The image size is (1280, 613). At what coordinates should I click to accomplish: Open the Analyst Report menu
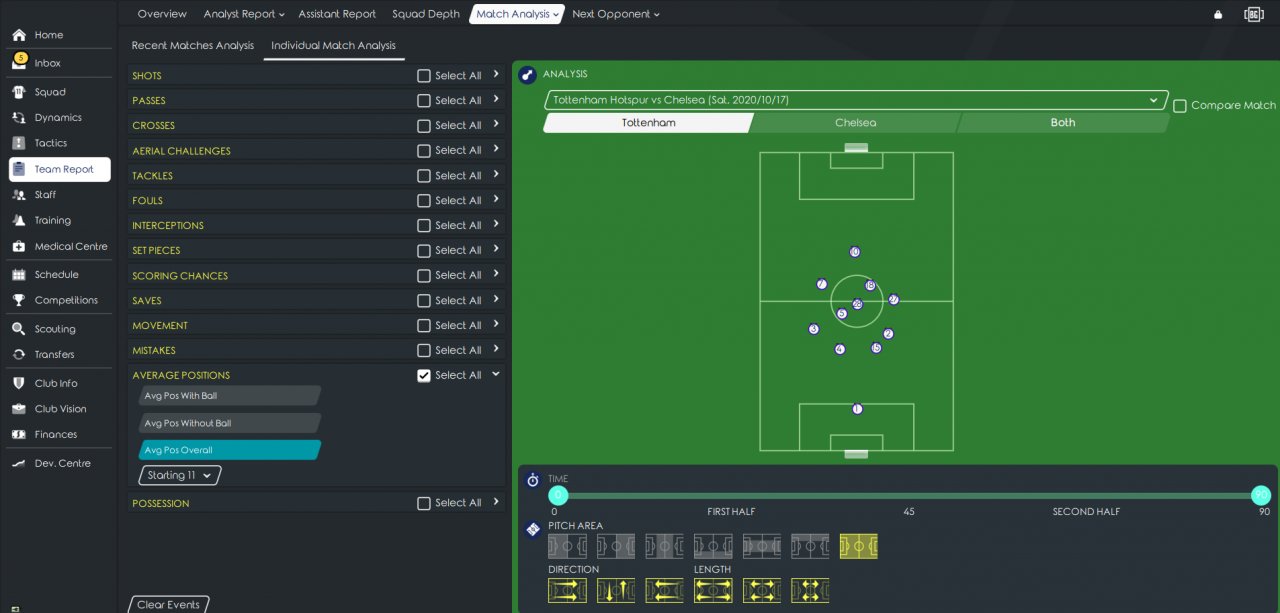pyautogui.click(x=244, y=14)
